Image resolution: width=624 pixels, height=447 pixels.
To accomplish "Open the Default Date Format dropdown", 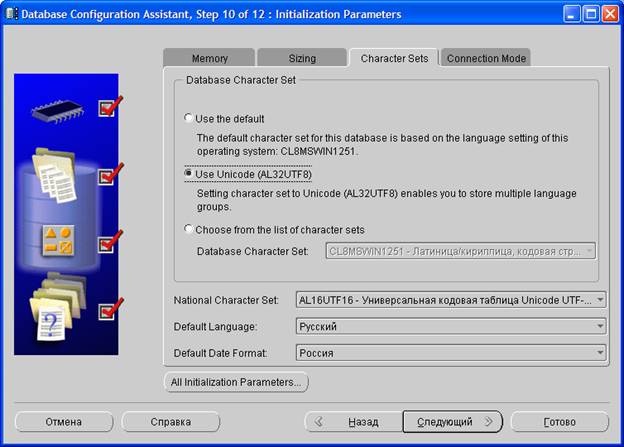I will click(599, 352).
